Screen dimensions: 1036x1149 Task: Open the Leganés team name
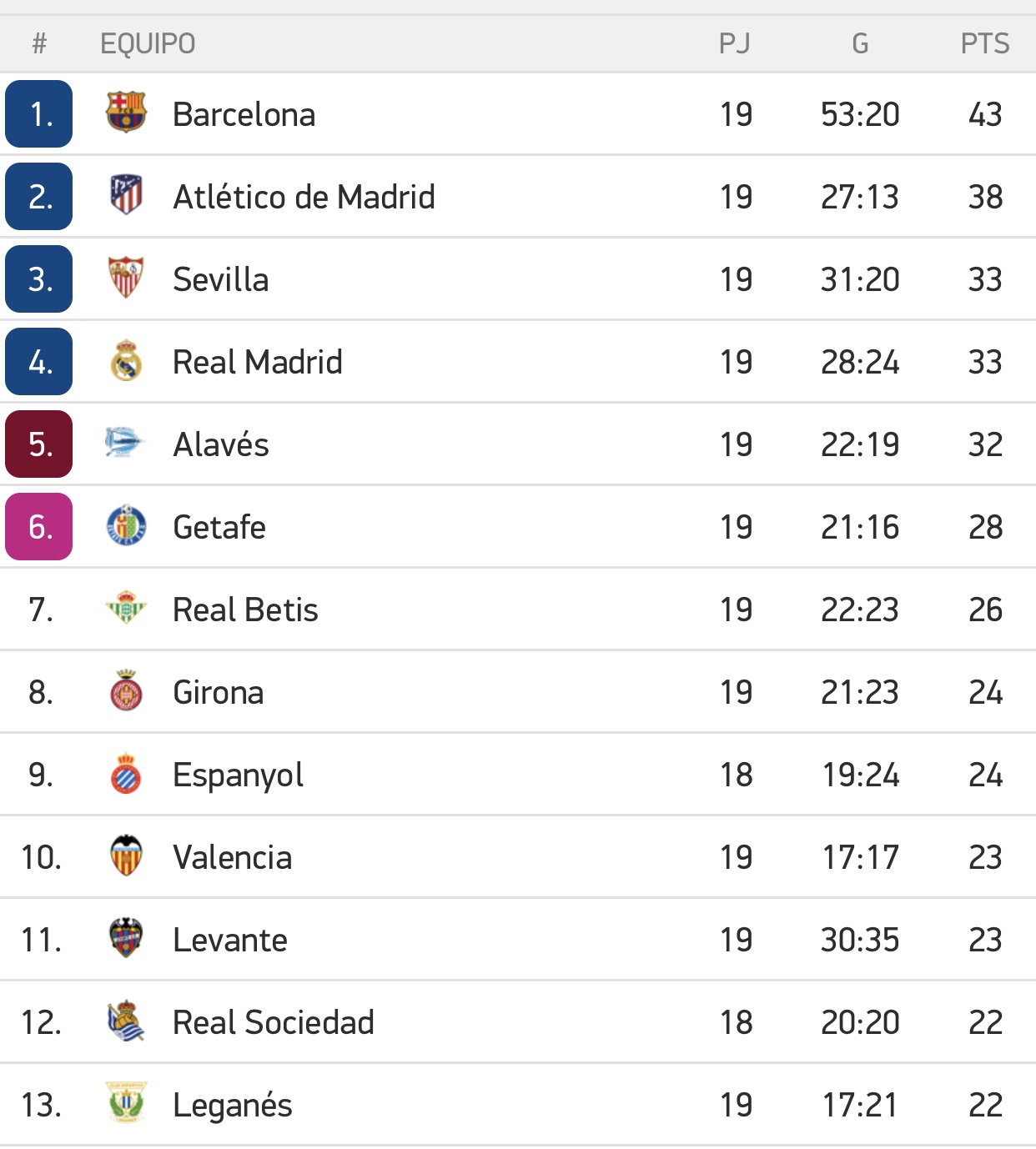[232, 1105]
